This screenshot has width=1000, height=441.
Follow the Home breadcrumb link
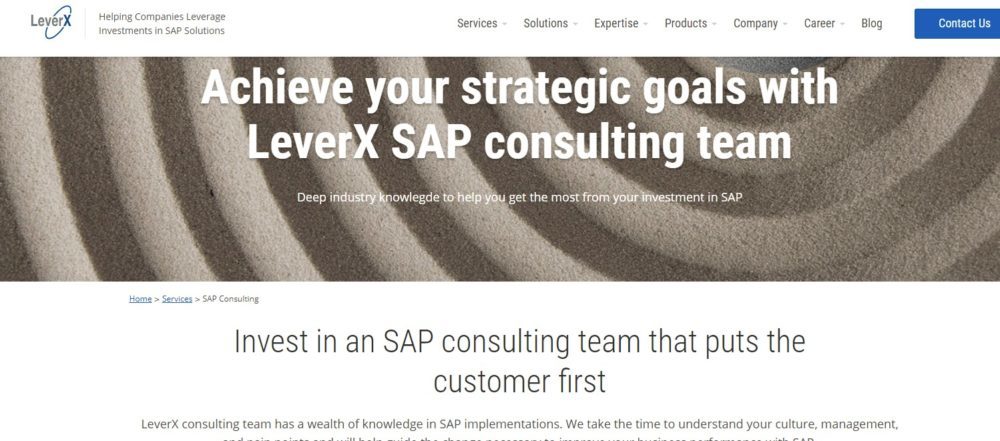(x=140, y=299)
